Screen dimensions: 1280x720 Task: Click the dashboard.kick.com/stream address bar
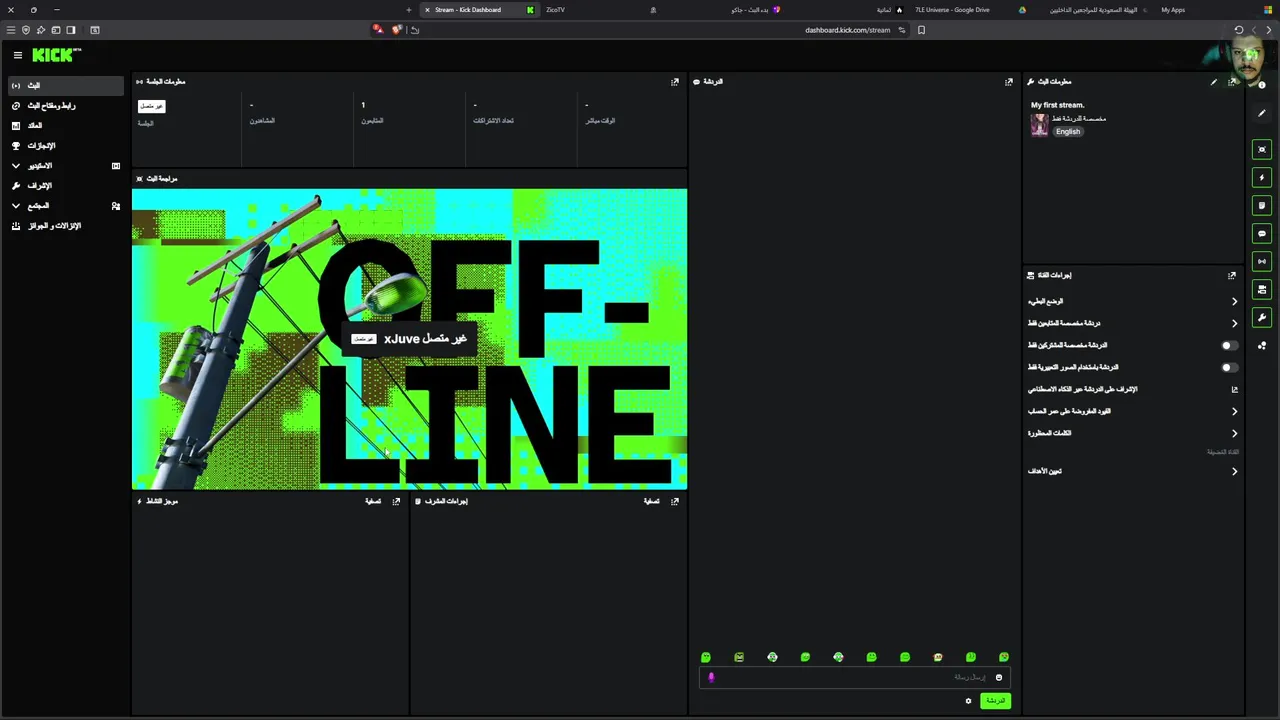pos(847,30)
